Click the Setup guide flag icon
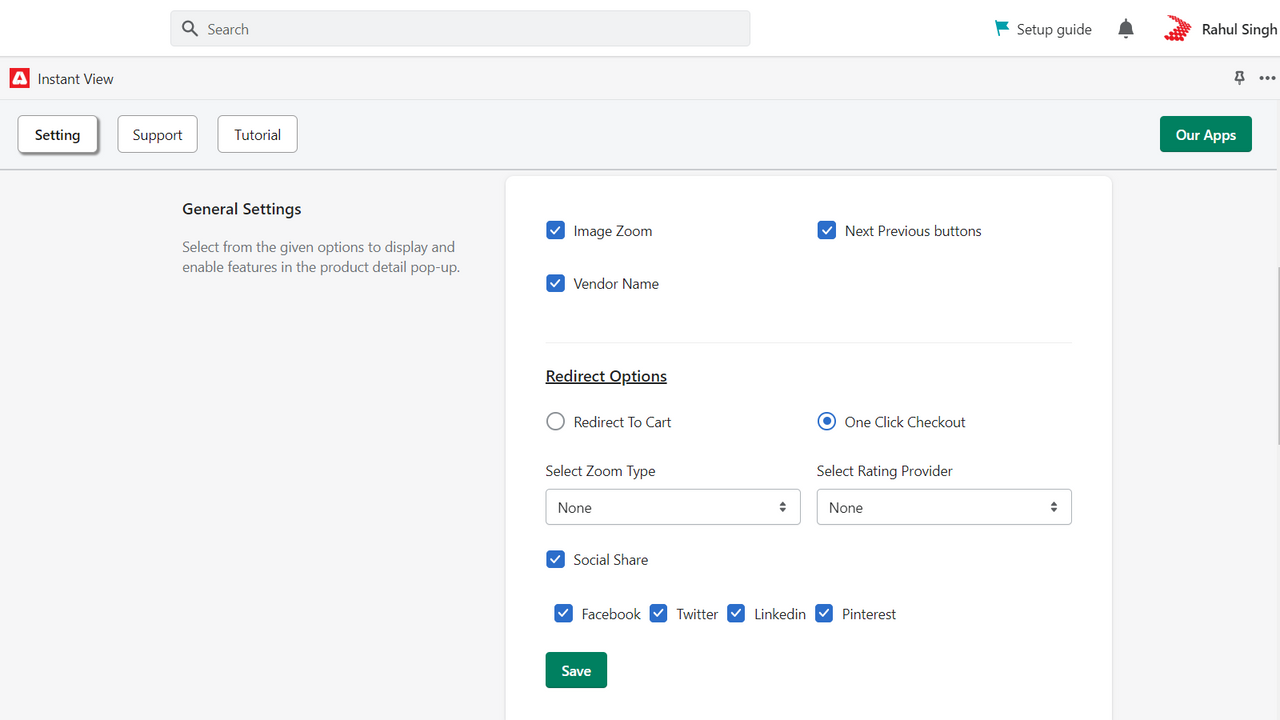 coord(1001,28)
